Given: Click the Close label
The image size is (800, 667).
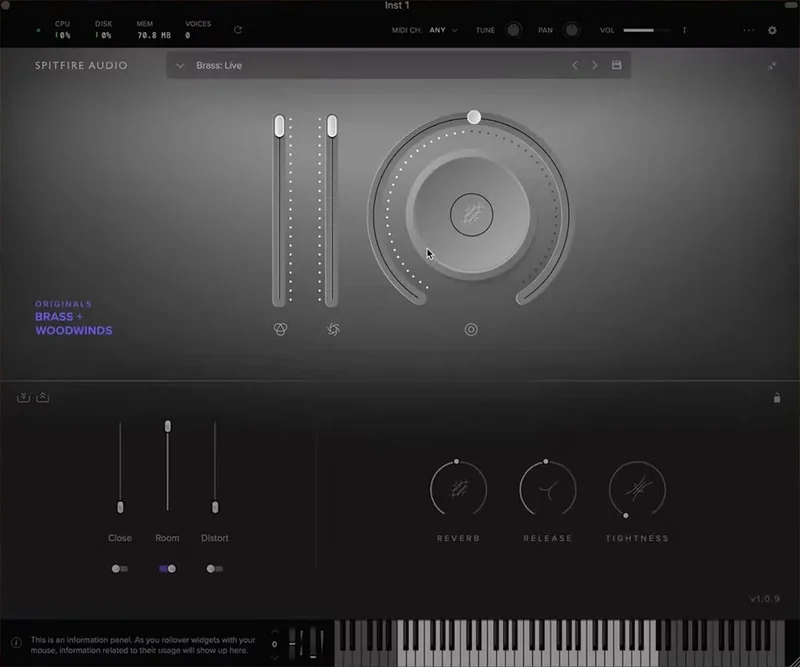Looking at the screenshot, I should coord(120,538).
